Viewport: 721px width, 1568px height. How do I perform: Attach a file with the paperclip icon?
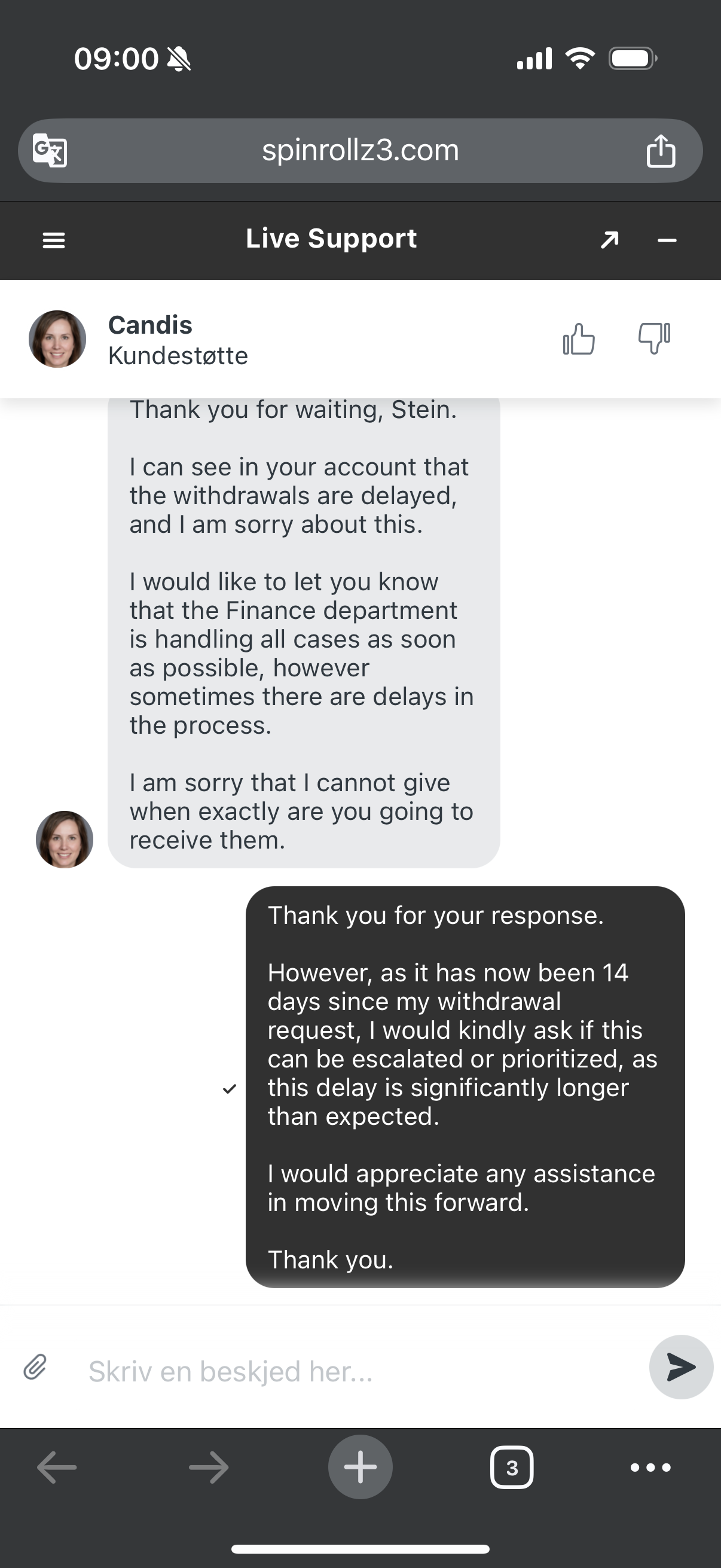tap(35, 1366)
